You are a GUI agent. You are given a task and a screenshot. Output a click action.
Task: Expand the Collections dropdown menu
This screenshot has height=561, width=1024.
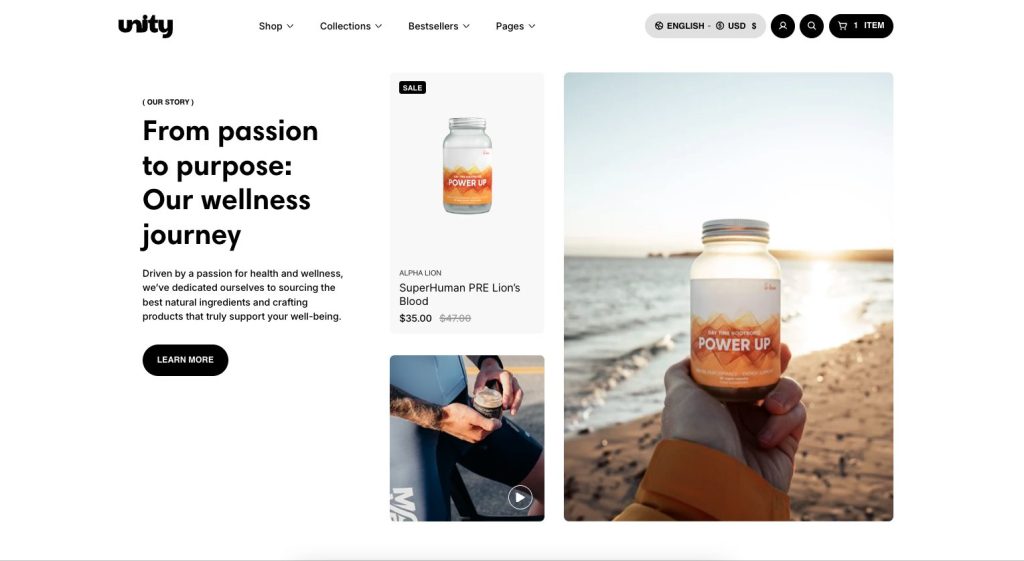[351, 26]
